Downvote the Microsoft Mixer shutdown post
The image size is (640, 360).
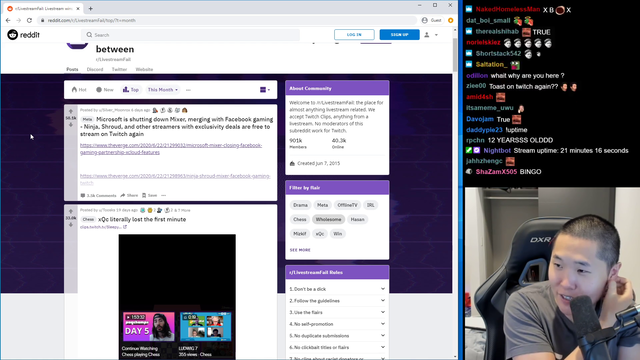71,125
